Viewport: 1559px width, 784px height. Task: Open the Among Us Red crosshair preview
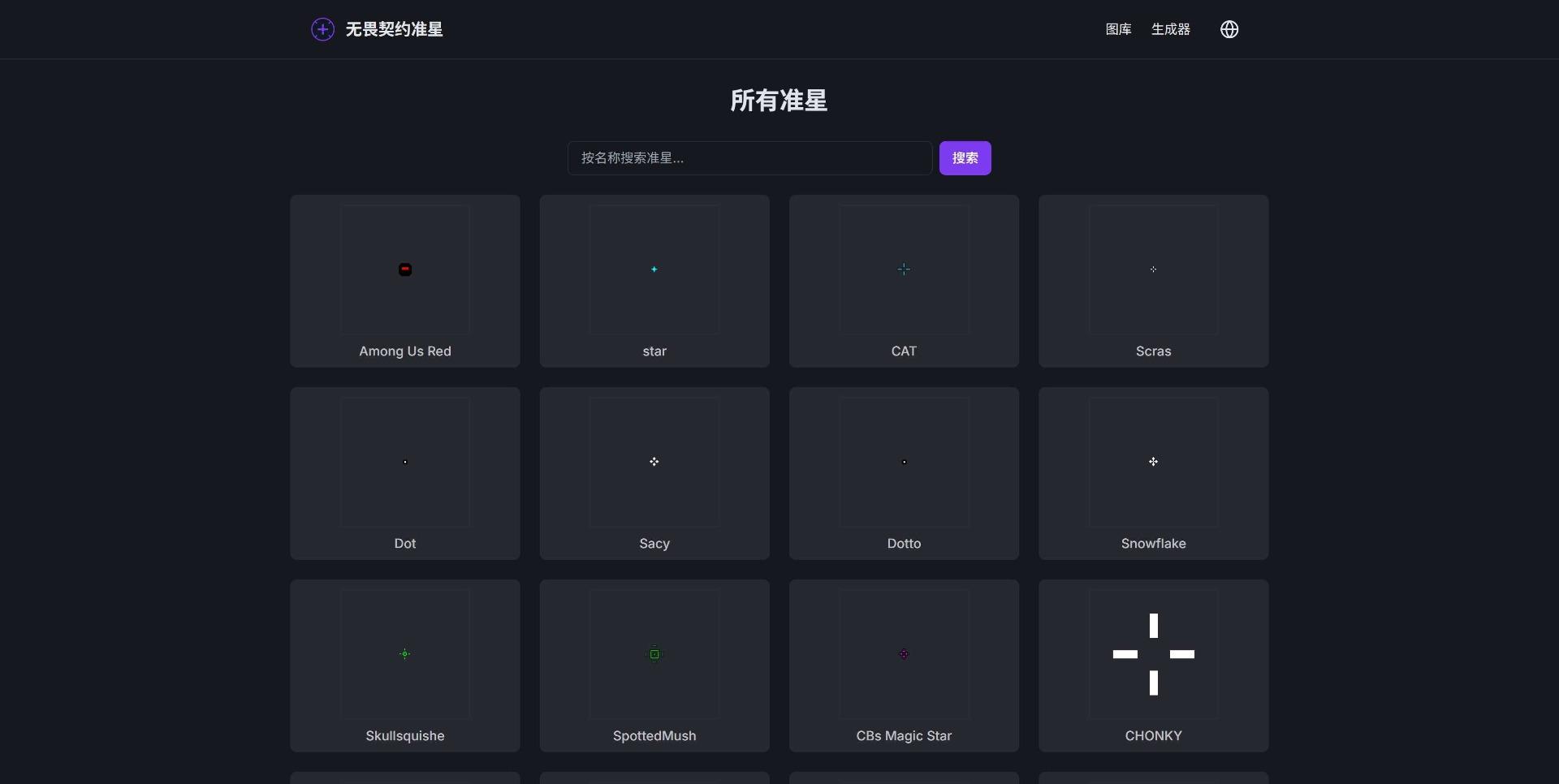point(405,269)
